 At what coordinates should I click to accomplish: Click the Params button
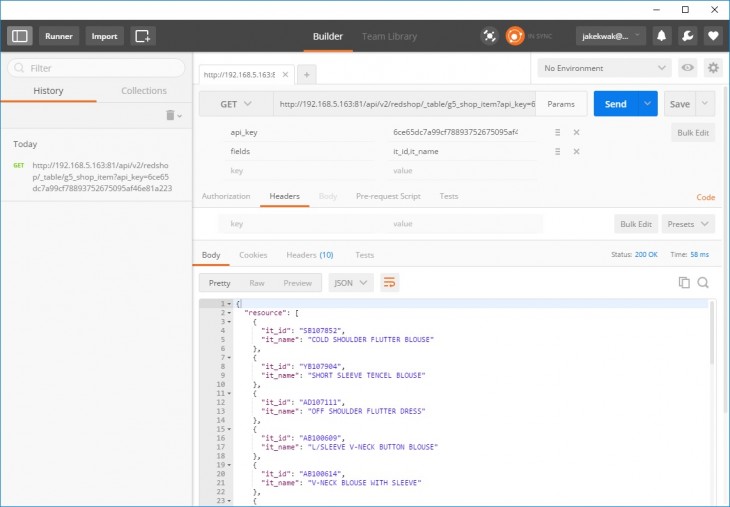(x=561, y=104)
